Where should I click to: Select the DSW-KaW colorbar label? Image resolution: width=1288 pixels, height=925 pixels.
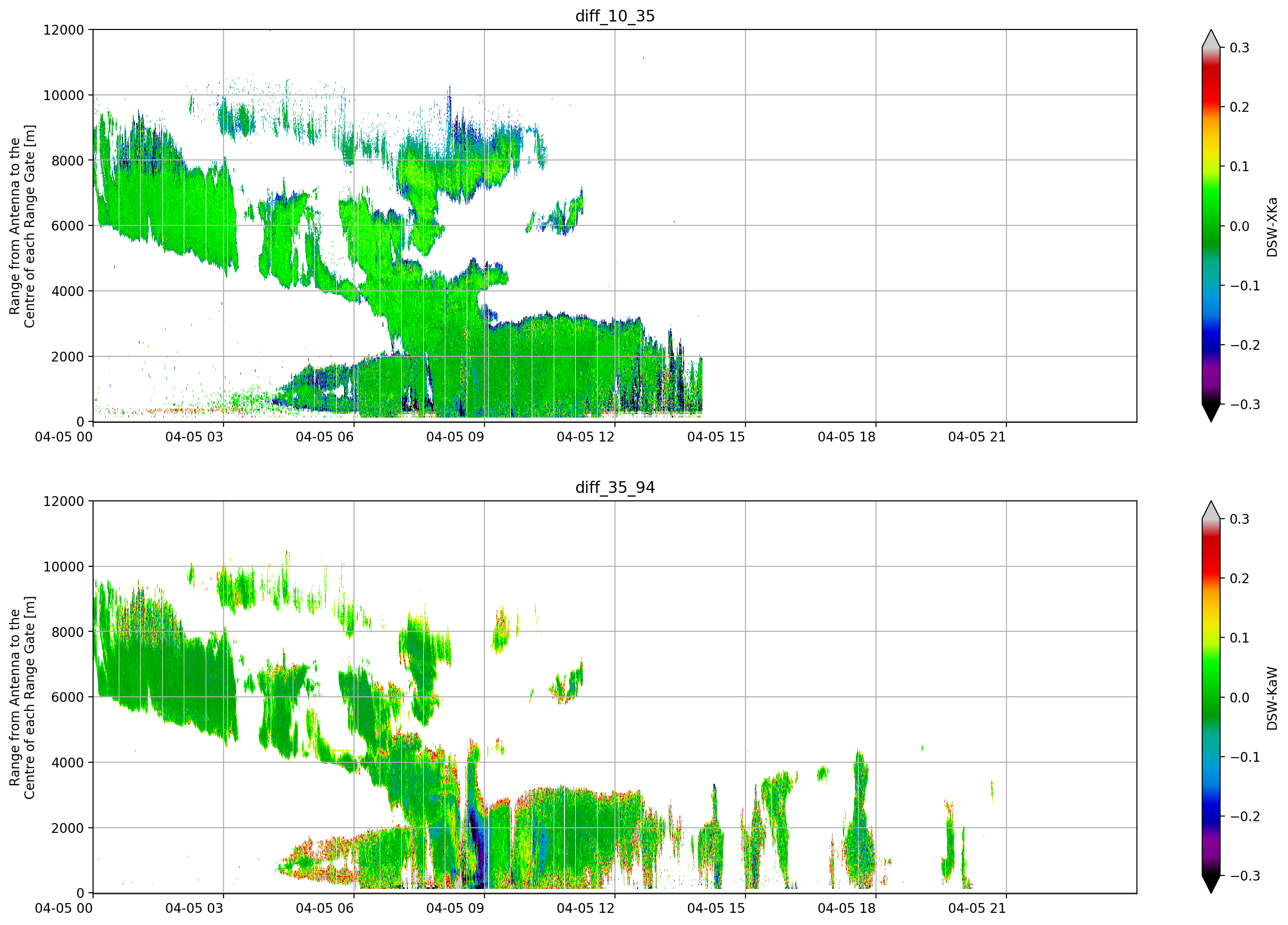(1272, 699)
